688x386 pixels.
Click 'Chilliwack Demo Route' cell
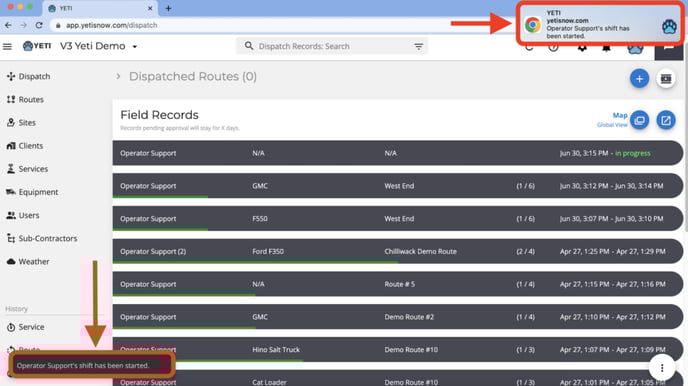pyautogui.click(x=420, y=251)
